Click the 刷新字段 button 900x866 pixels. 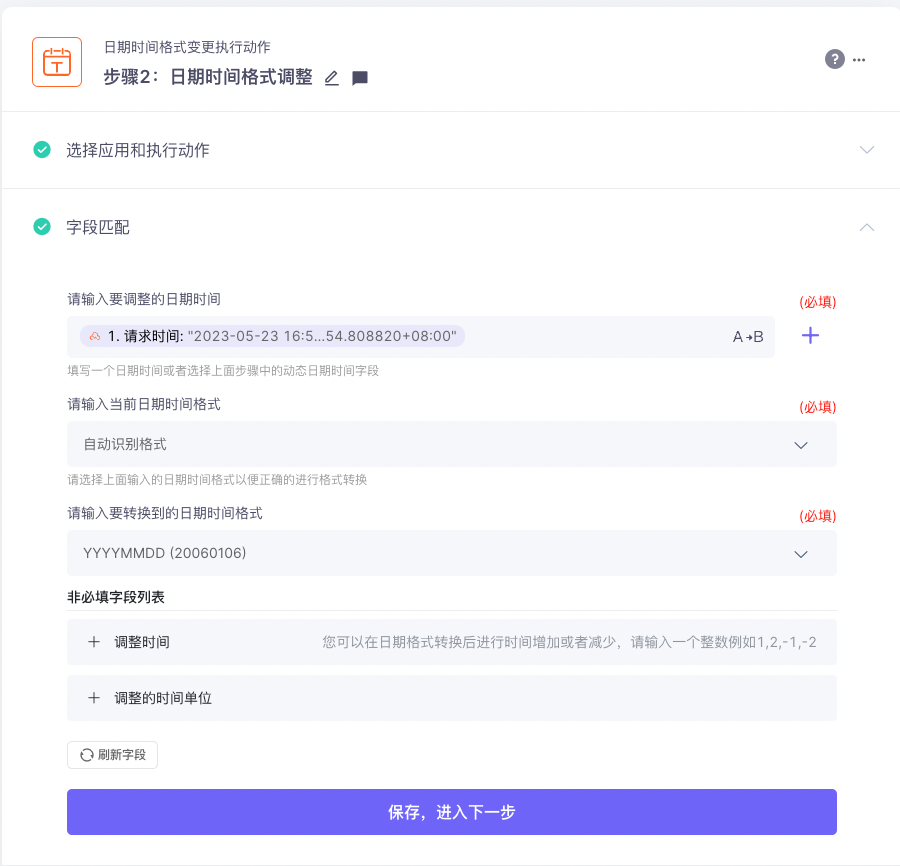(112, 755)
